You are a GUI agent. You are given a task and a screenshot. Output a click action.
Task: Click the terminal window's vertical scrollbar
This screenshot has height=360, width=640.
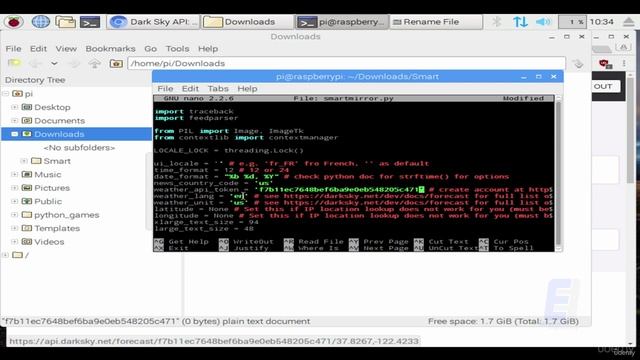[558, 173]
